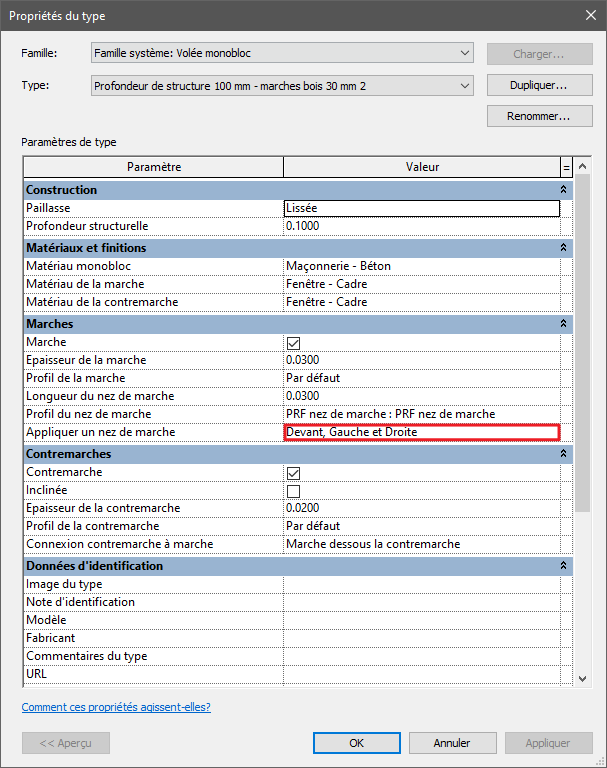Click the URL value cell
The width and height of the screenshot is (607, 768).
click(422, 674)
